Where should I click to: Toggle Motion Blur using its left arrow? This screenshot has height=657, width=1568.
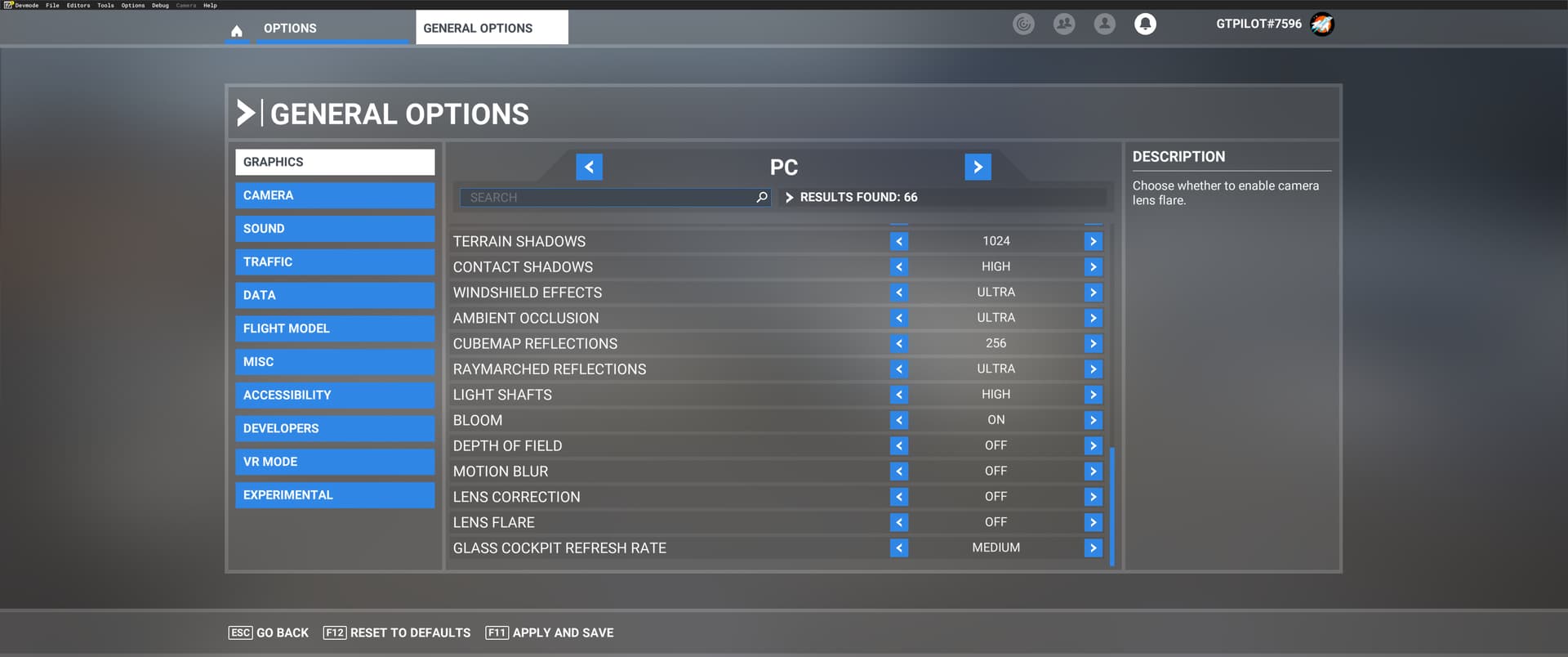coord(899,472)
